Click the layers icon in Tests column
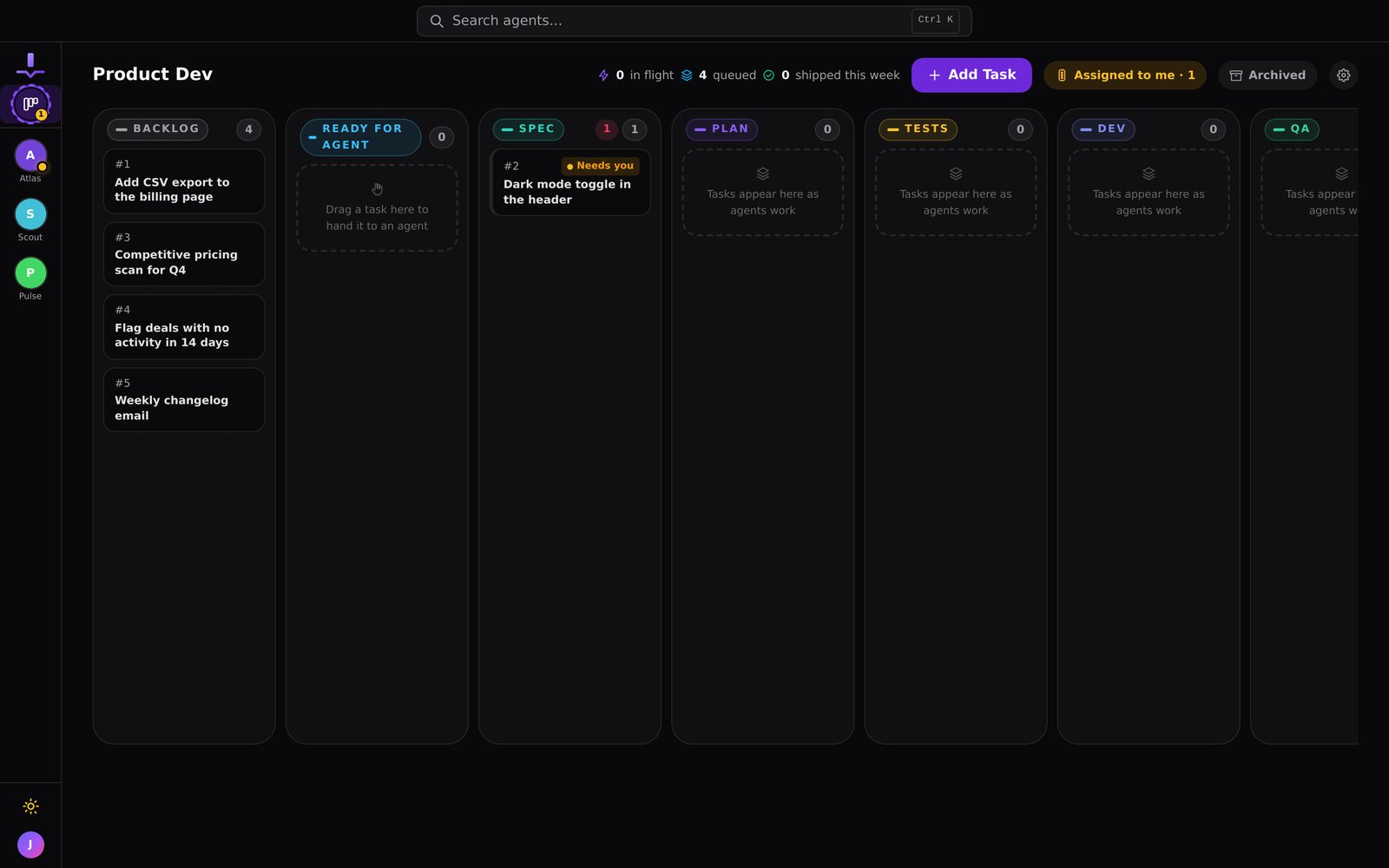The height and width of the screenshot is (868, 1389). coord(956,174)
